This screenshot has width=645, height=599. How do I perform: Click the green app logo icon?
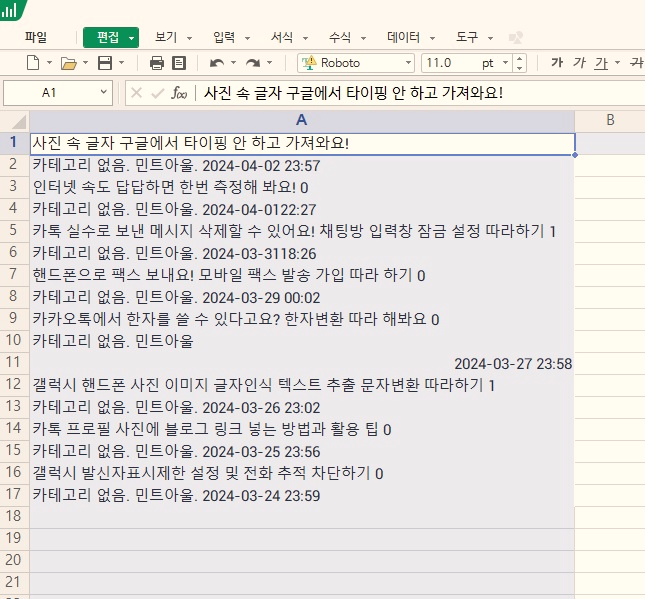(x=11, y=9)
